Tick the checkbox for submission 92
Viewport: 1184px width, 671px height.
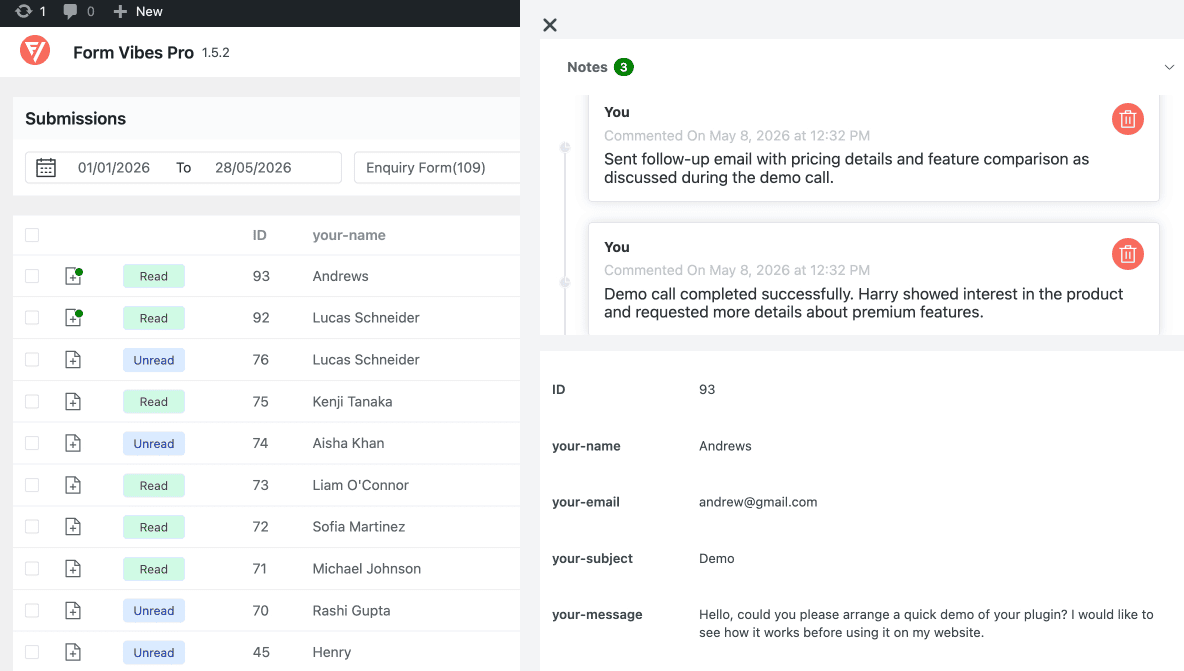point(32,318)
